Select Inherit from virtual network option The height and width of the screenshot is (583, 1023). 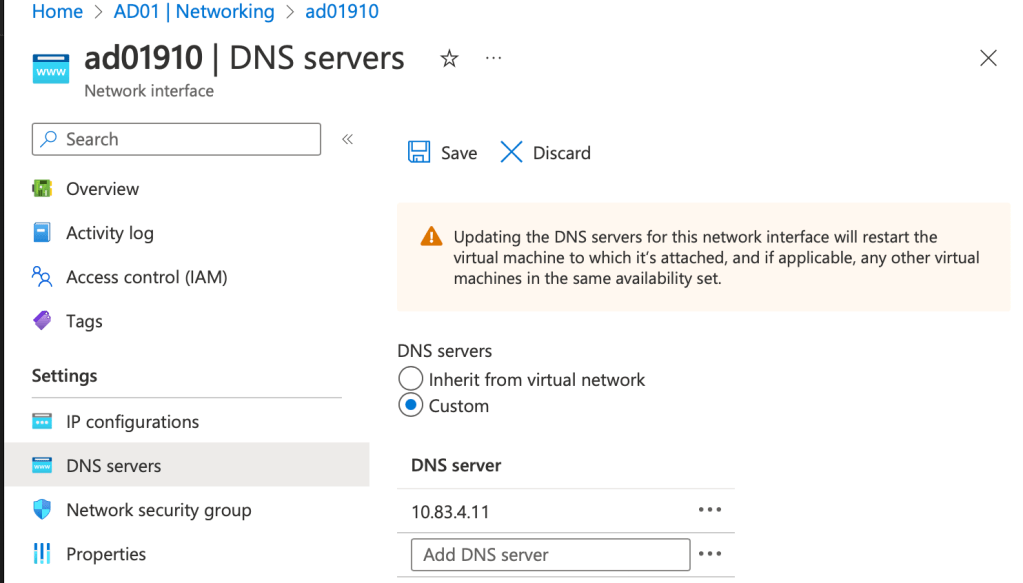click(411, 380)
